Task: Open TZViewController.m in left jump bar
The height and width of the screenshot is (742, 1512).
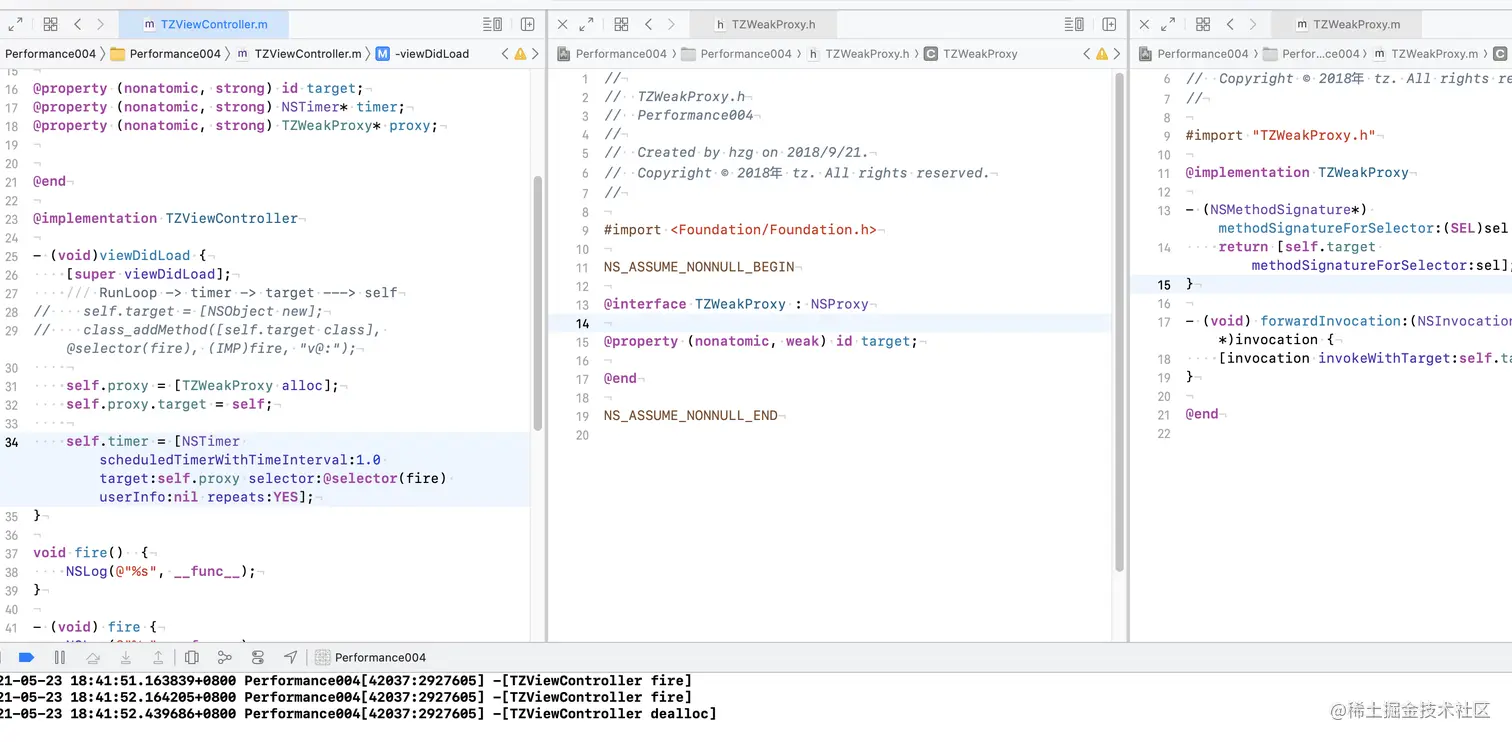Action: (299, 54)
